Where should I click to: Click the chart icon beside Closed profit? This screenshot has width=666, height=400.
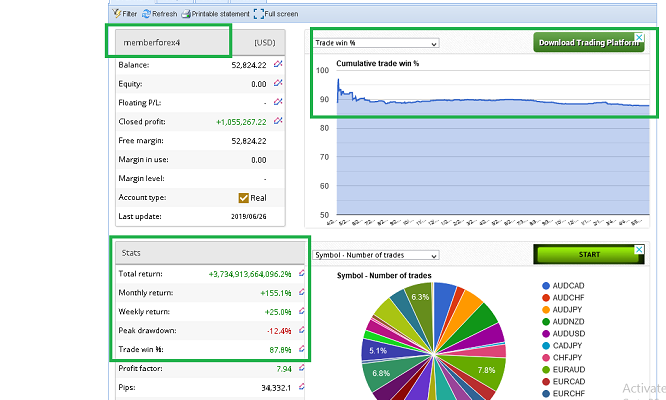pos(278,122)
